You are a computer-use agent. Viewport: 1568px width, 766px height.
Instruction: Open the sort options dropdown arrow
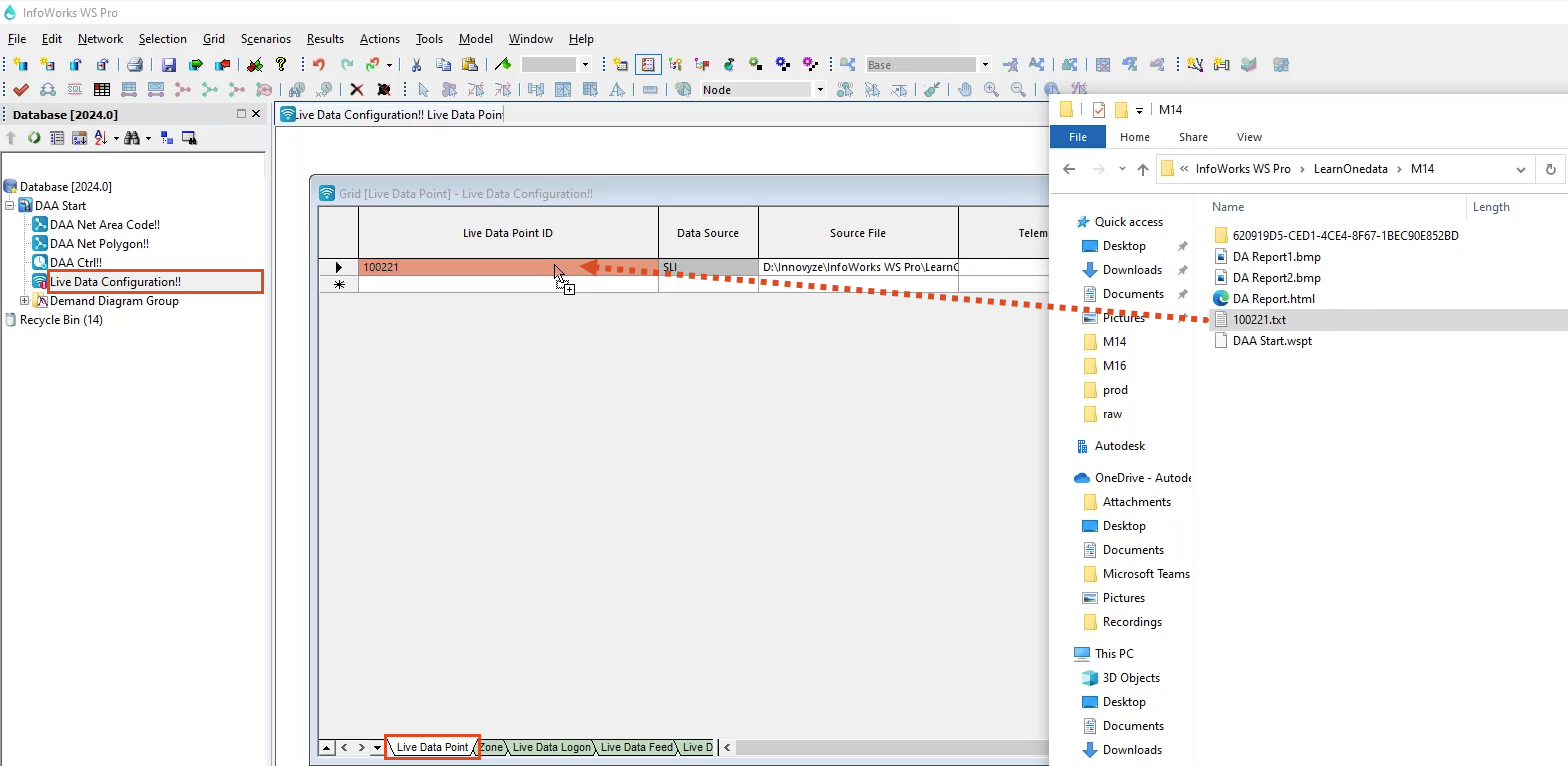click(x=115, y=138)
